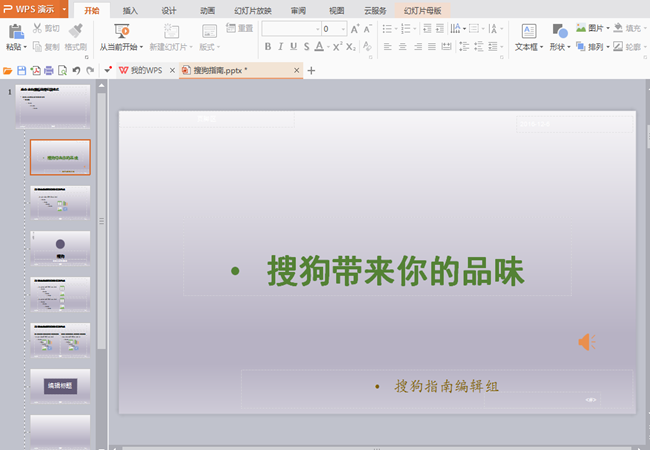
Task: Toggle superscript X² button
Action: [338, 46]
